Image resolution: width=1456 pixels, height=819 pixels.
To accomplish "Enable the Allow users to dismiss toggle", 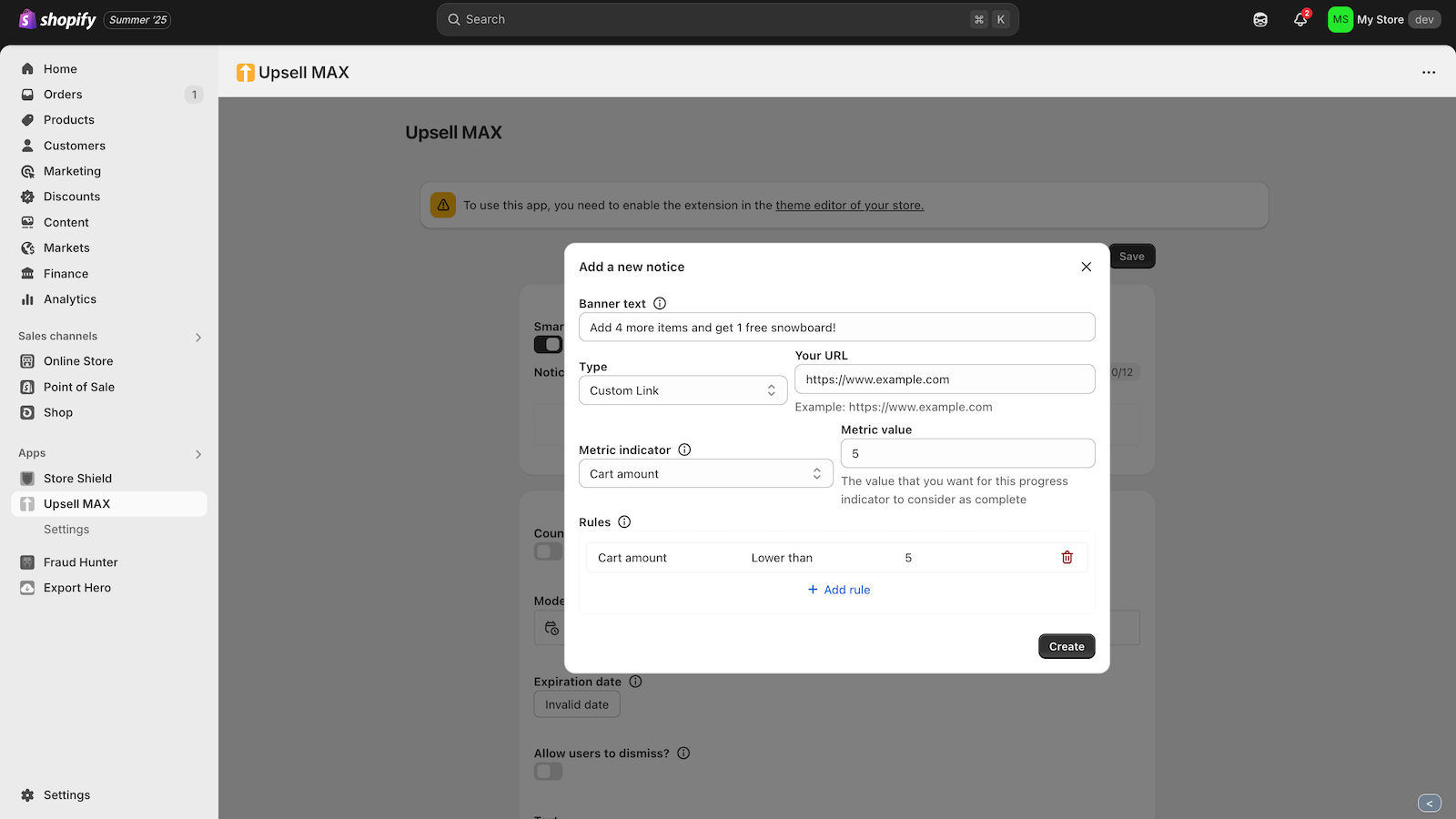I will tap(548, 771).
